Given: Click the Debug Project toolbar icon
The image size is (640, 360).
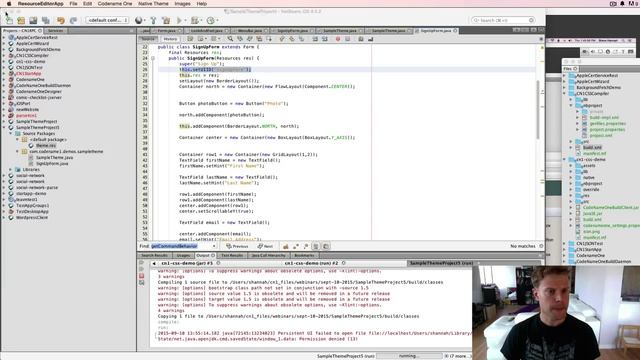Looking at the screenshot, I should (x=195, y=20).
